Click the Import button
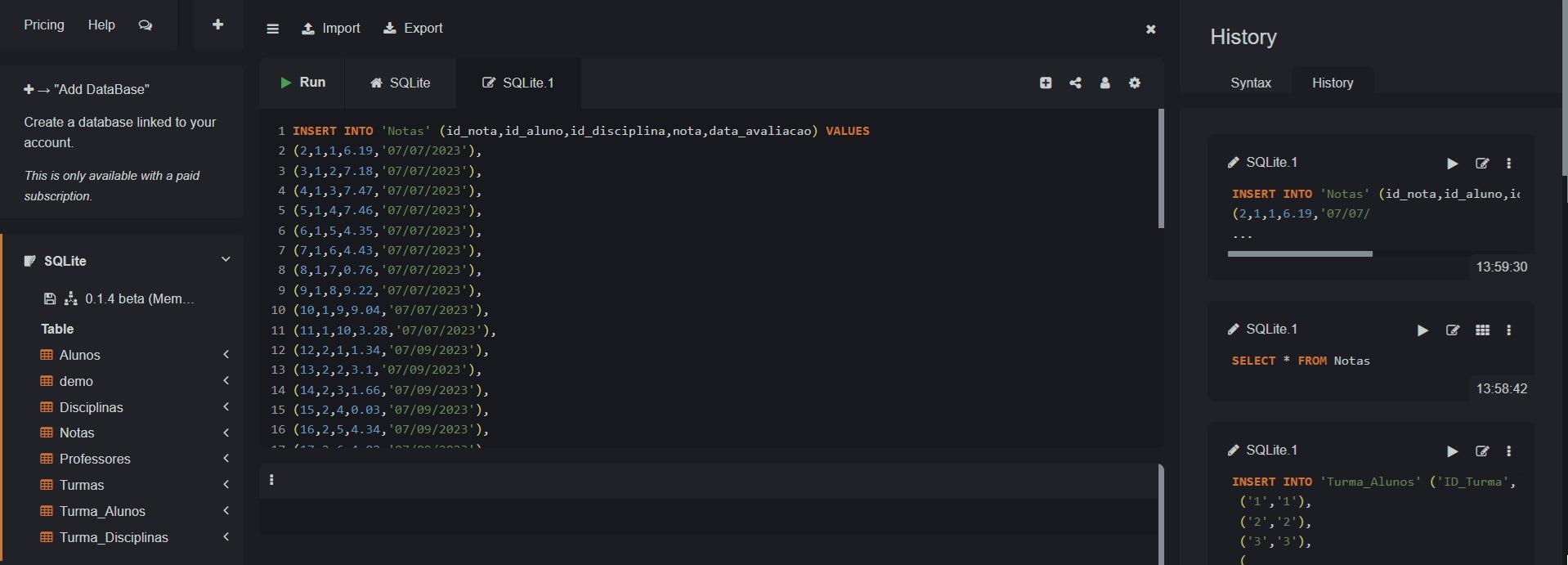Viewport: 1568px width, 565px height. pos(331,29)
